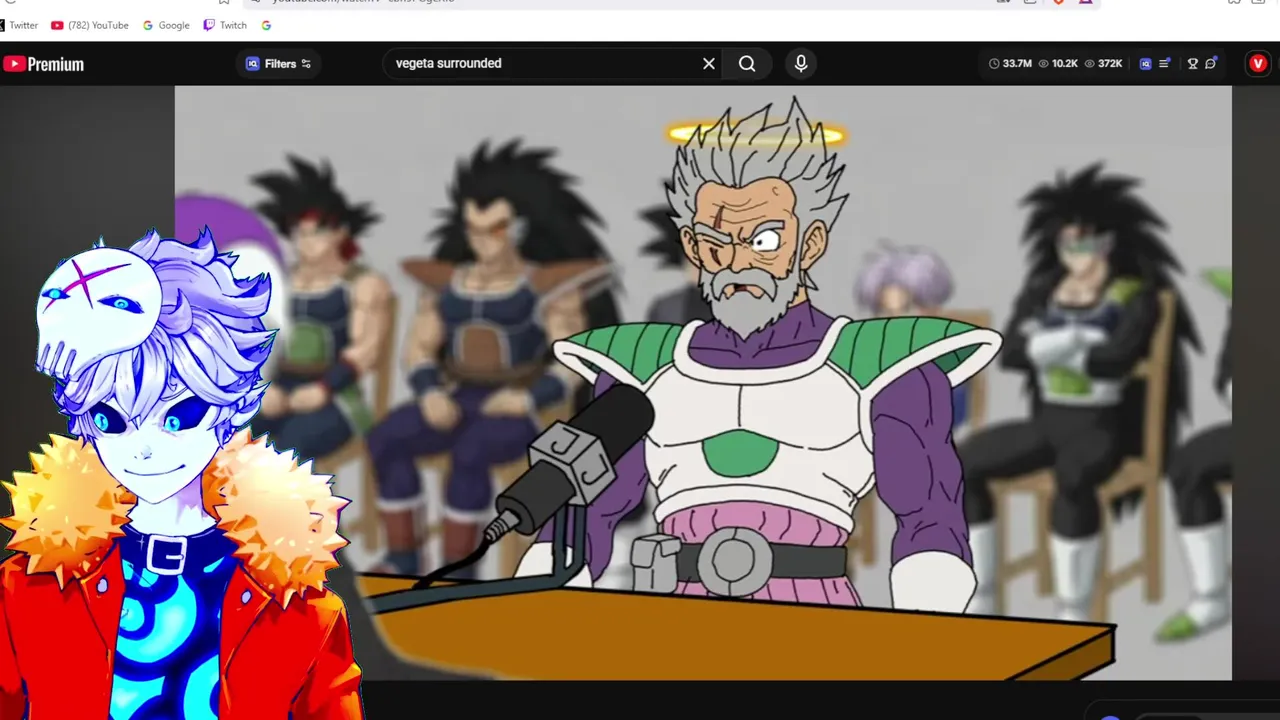This screenshot has width=1280, height=720.
Task: Start voice search with microphone
Action: click(x=801, y=63)
